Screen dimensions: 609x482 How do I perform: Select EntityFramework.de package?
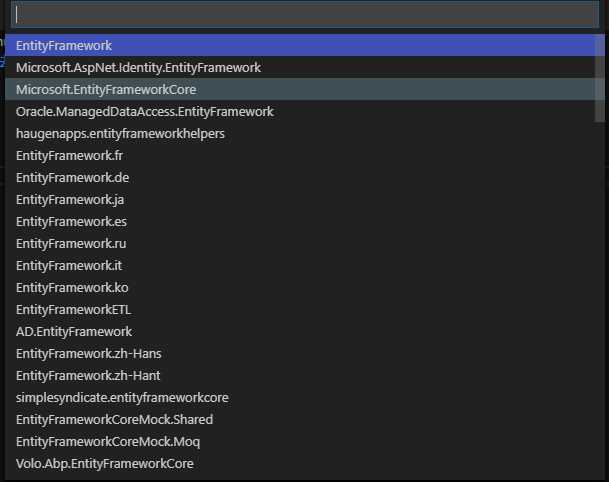click(x=305, y=177)
